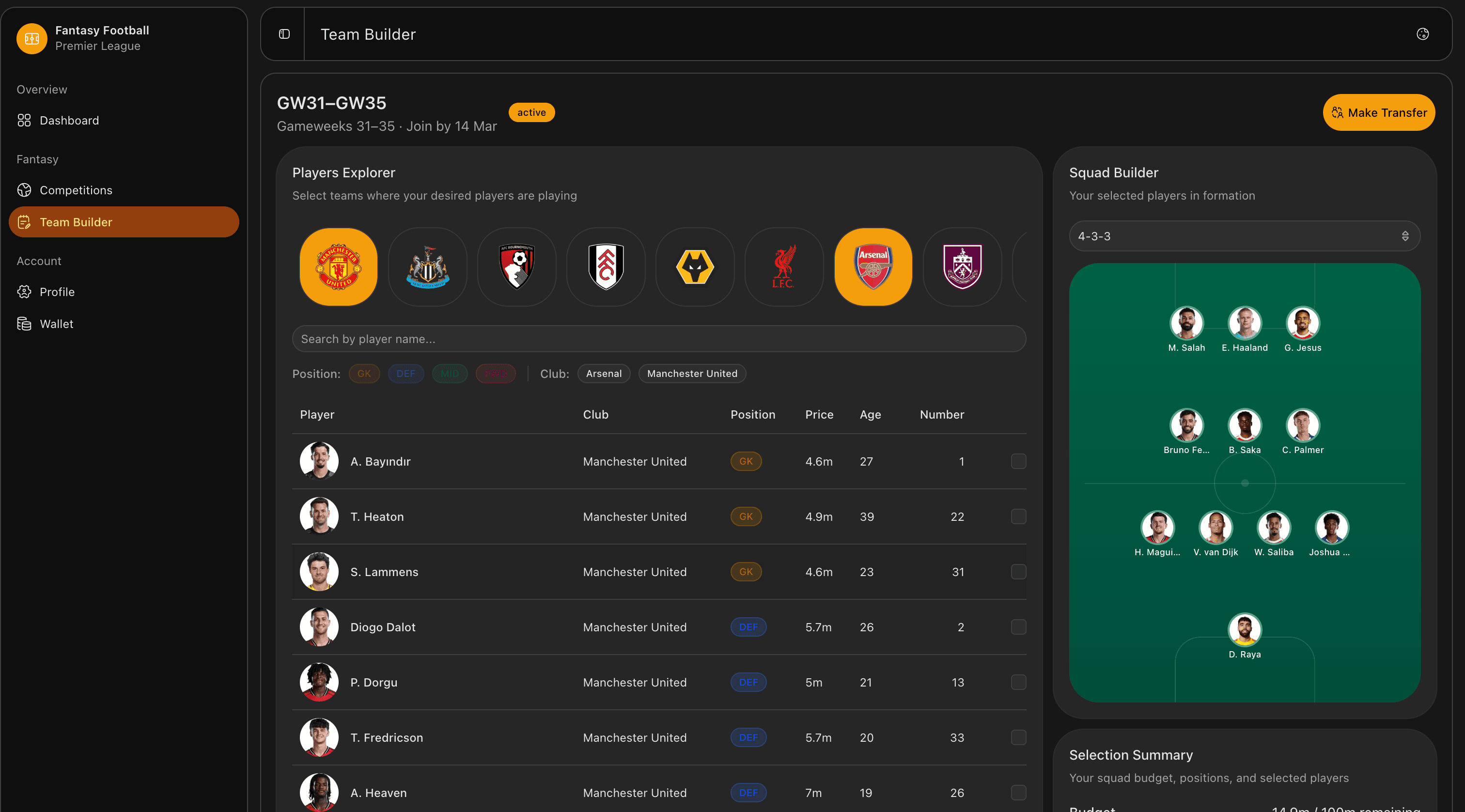
Task: Click the Player column header
Action: click(x=317, y=415)
